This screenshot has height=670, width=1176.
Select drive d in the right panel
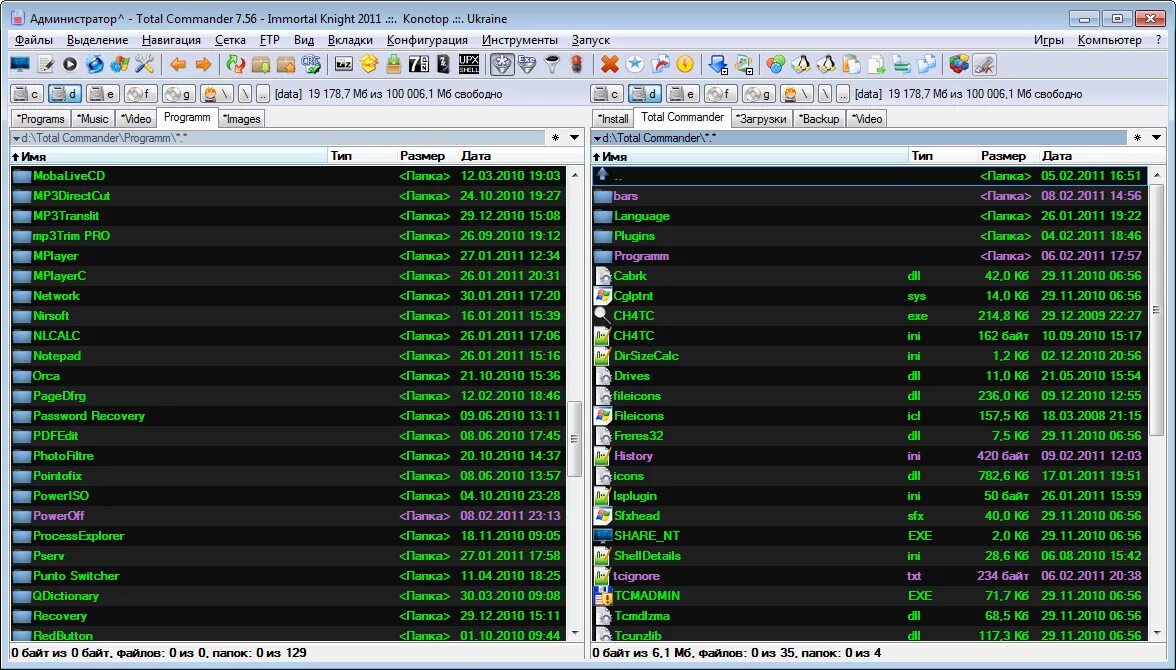coord(645,94)
